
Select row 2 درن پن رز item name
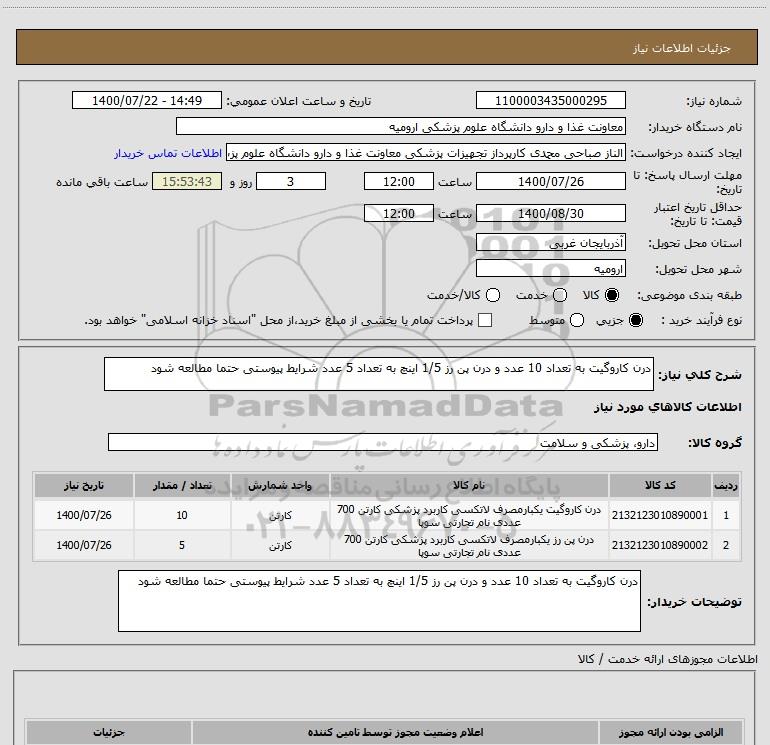click(469, 546)
